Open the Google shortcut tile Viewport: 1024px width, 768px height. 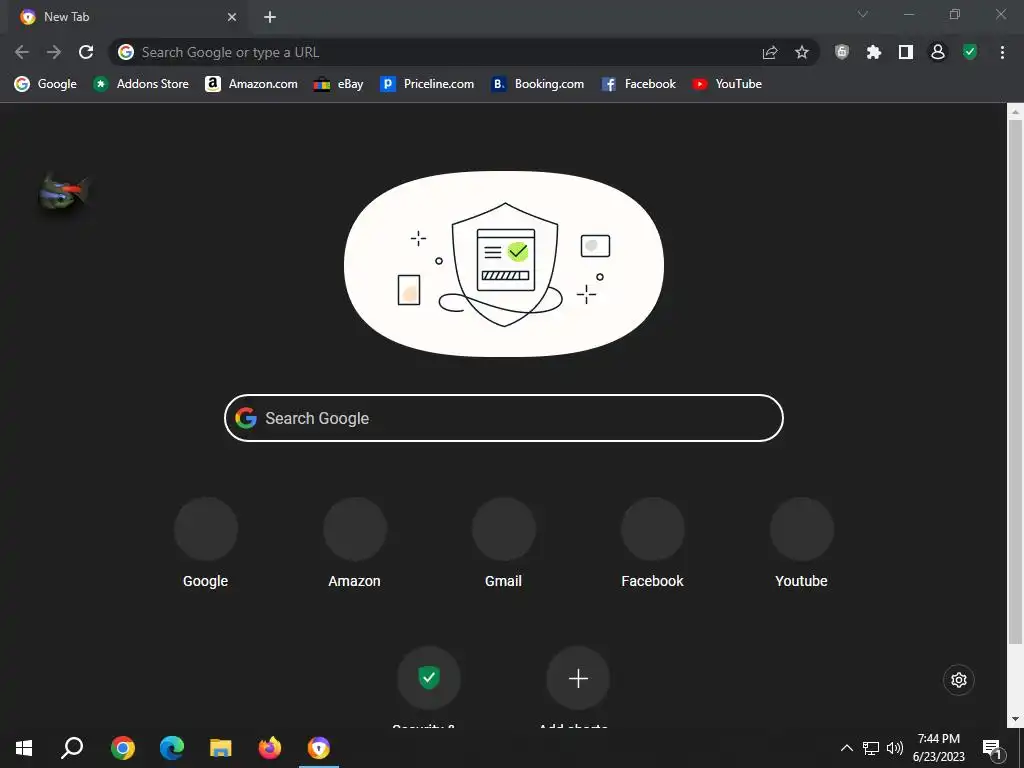206,543
